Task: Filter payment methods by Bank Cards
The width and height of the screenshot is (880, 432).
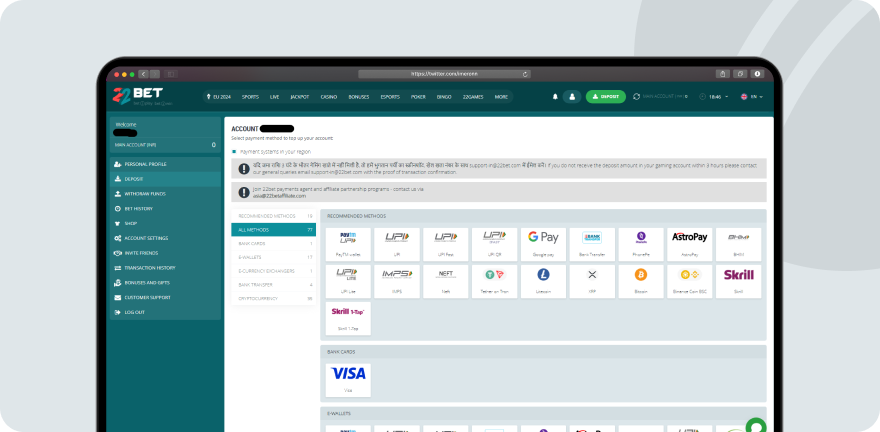Action: click(x=274, y=243)
